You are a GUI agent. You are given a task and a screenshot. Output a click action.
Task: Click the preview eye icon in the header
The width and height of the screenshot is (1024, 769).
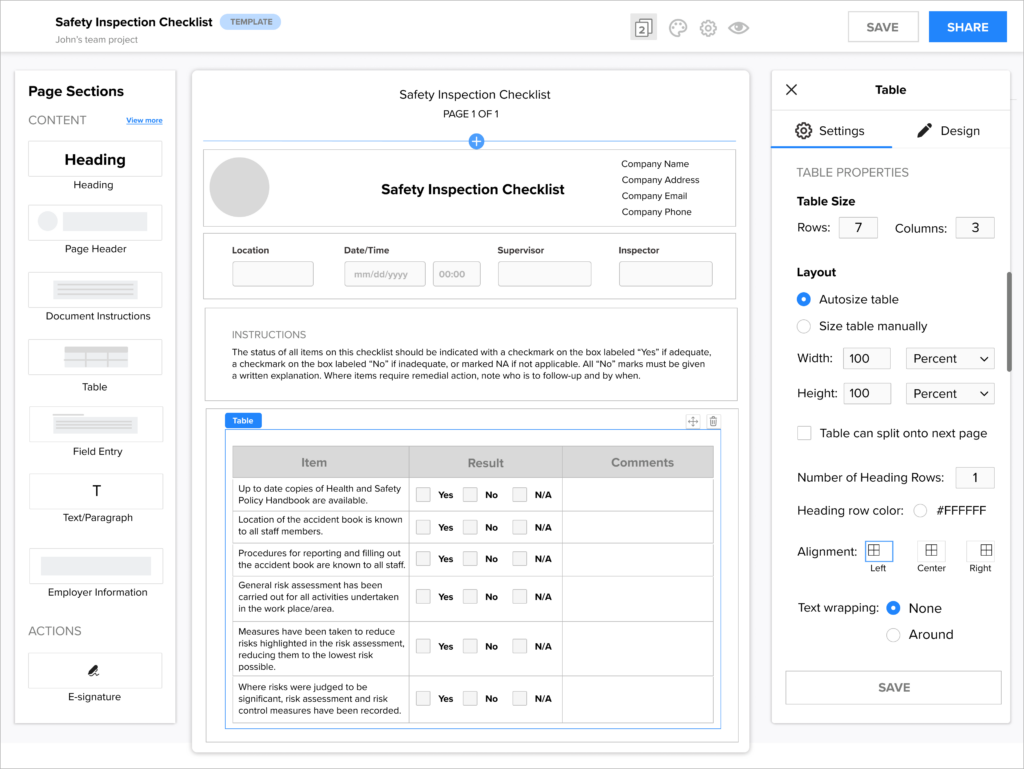click(738, 27)
